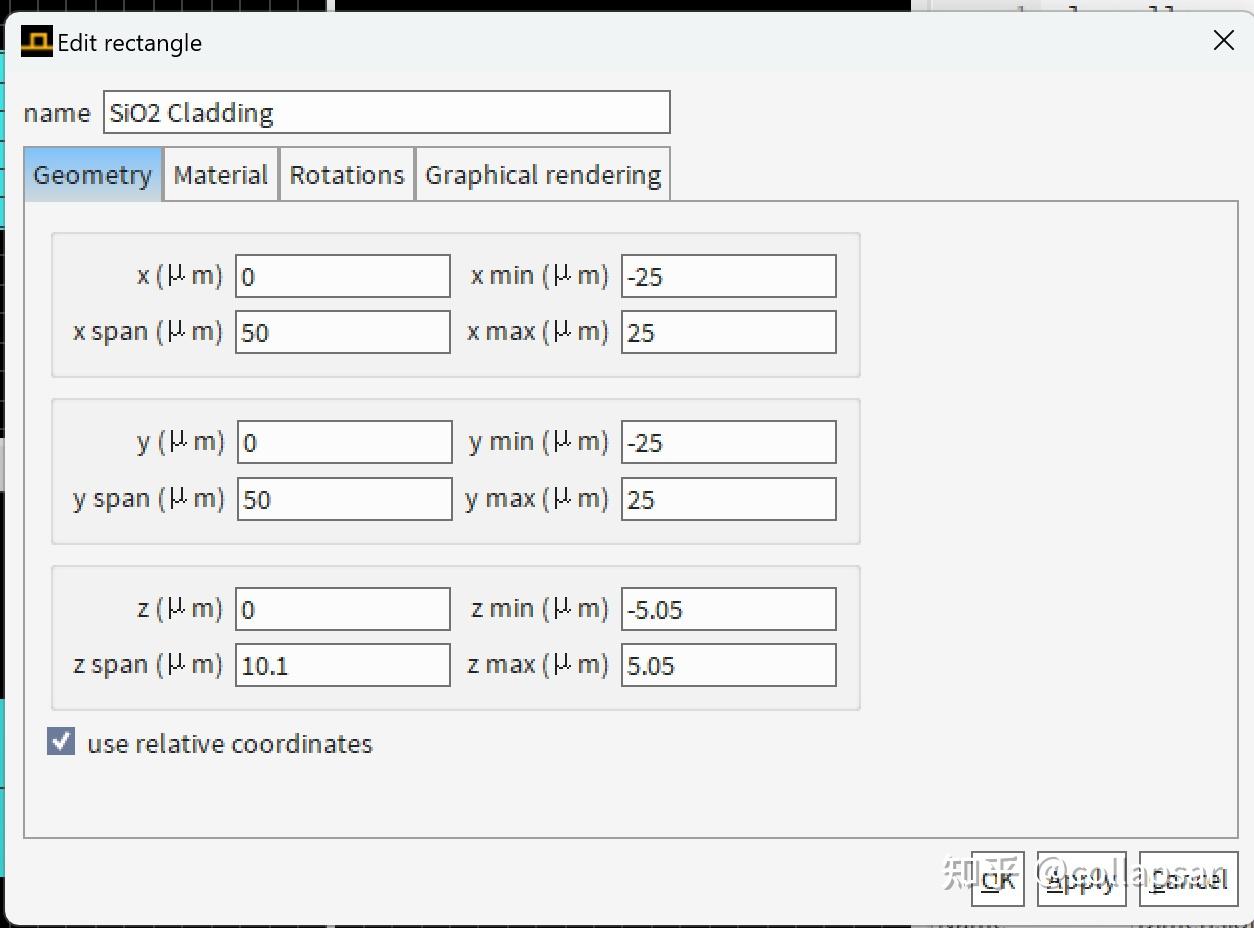This screenshot has width=1254, height=928.
Task: Click the name field containing SiO2 Cladding
Action: [x=386, y=112]
